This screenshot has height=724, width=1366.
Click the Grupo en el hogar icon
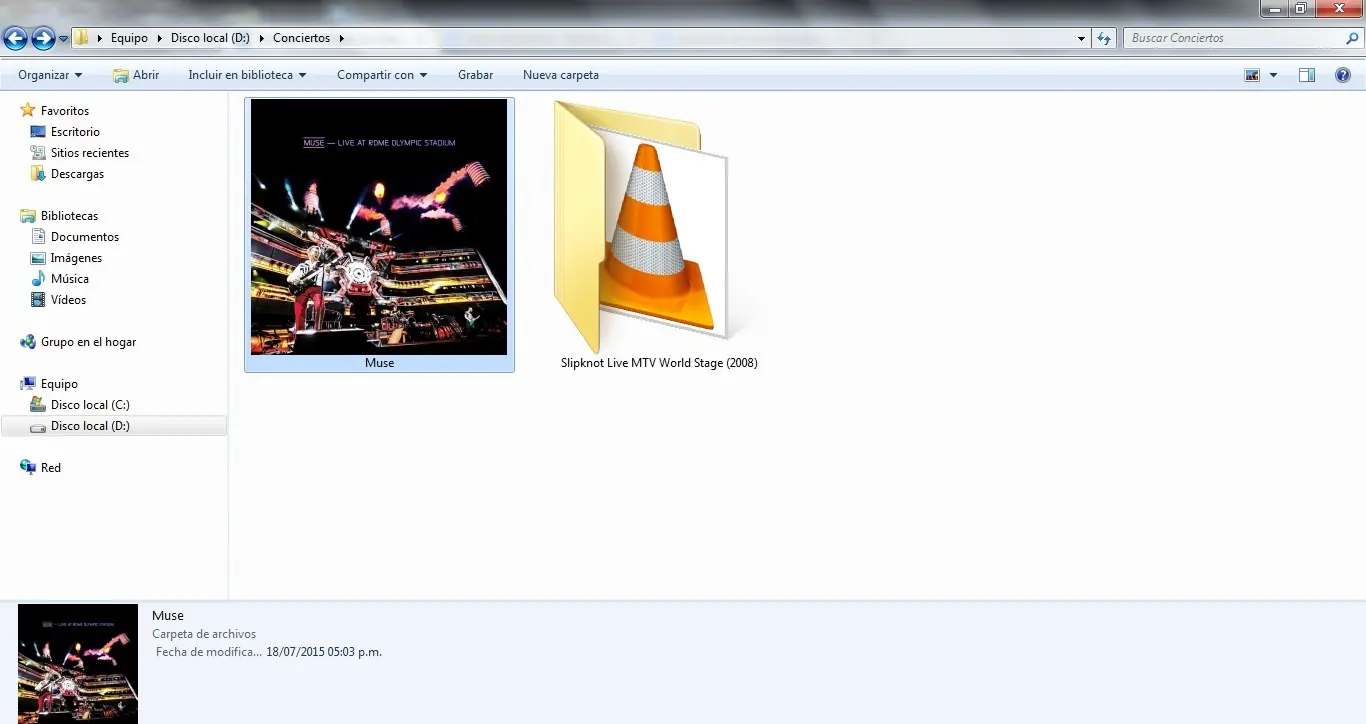pyautogui.click(x=28, y=341)
